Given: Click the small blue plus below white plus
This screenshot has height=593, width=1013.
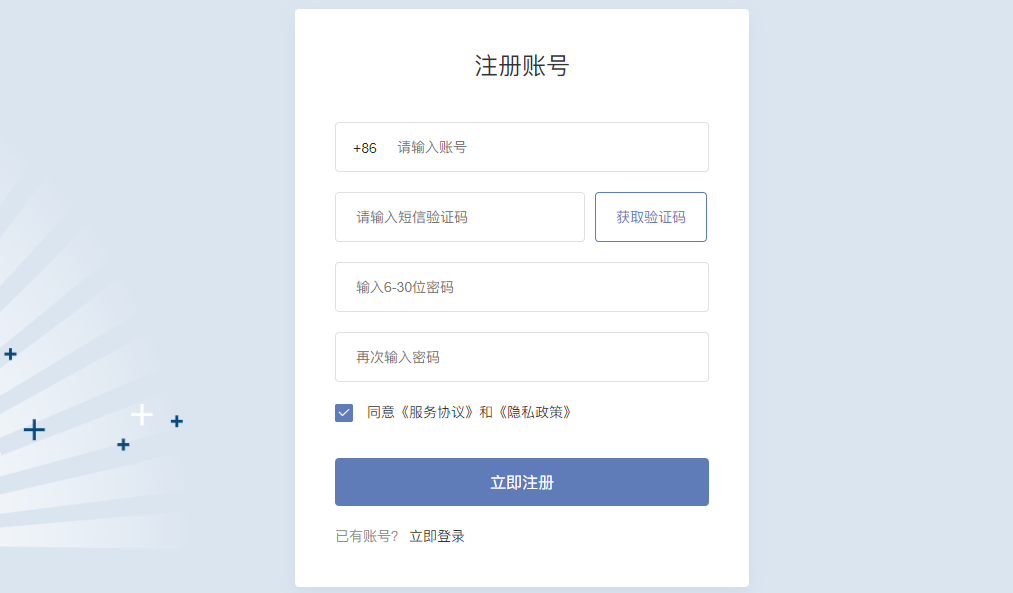Looking at the screenshot, I should (123, 445).
